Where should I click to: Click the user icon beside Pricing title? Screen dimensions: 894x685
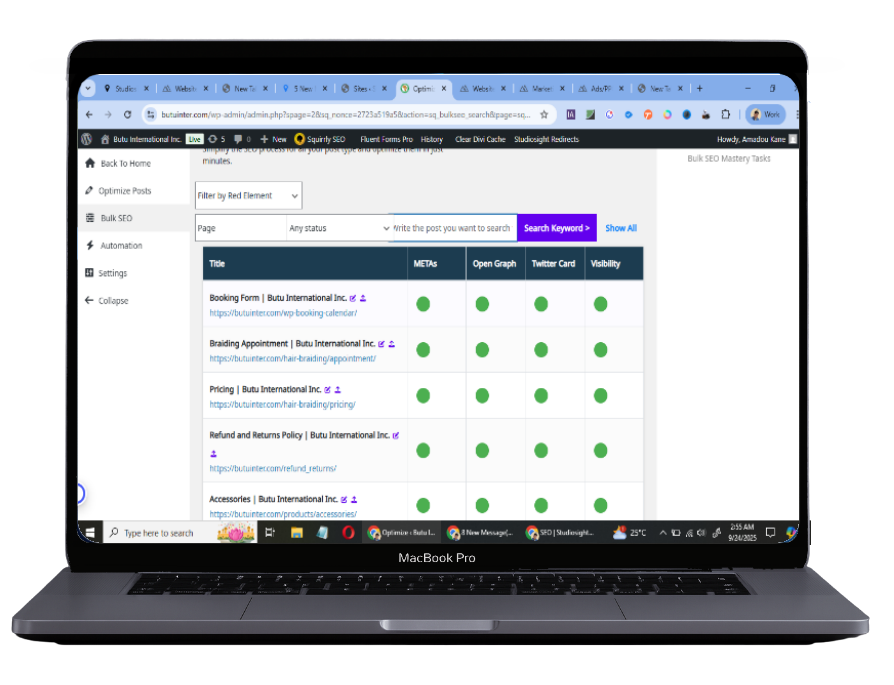point(338,390)
